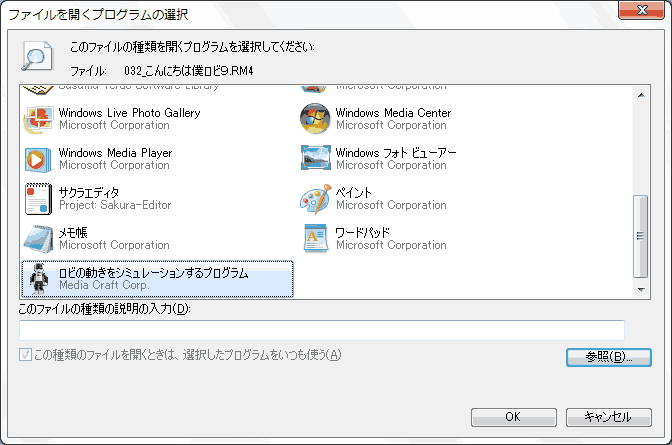Select the Windows Live Photo Gallery icon
The width and height of the screenshot is (672, 445).
(x=39, y=119)
